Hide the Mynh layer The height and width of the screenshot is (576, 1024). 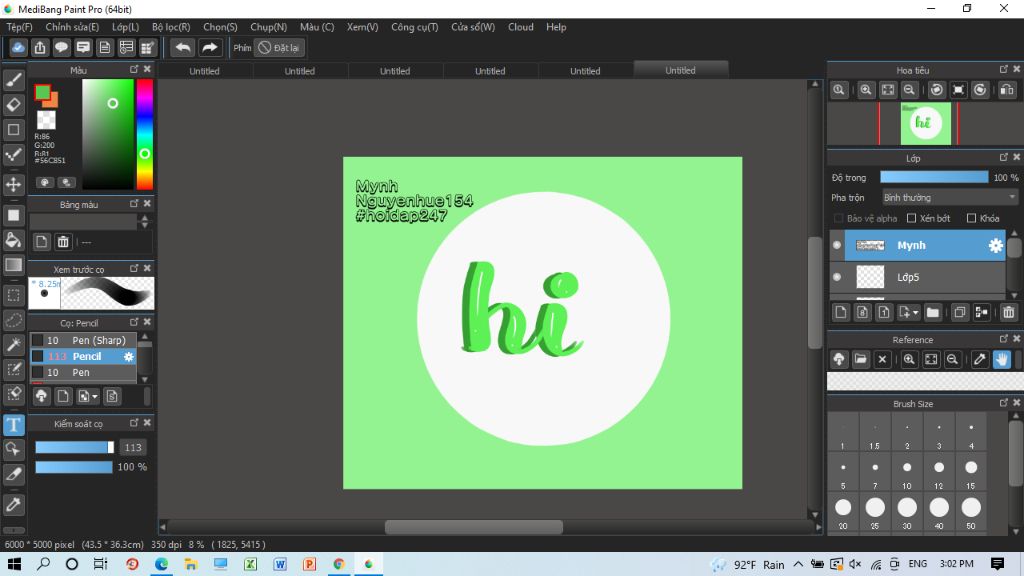[x=837, y=246]
